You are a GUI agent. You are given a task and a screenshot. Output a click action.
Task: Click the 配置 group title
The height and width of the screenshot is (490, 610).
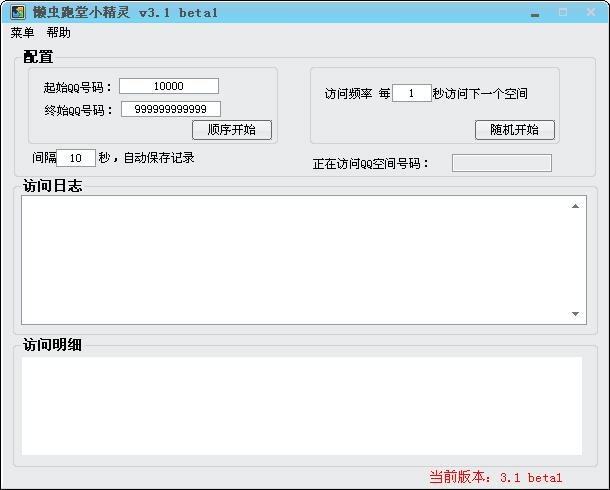pos(38,57)
